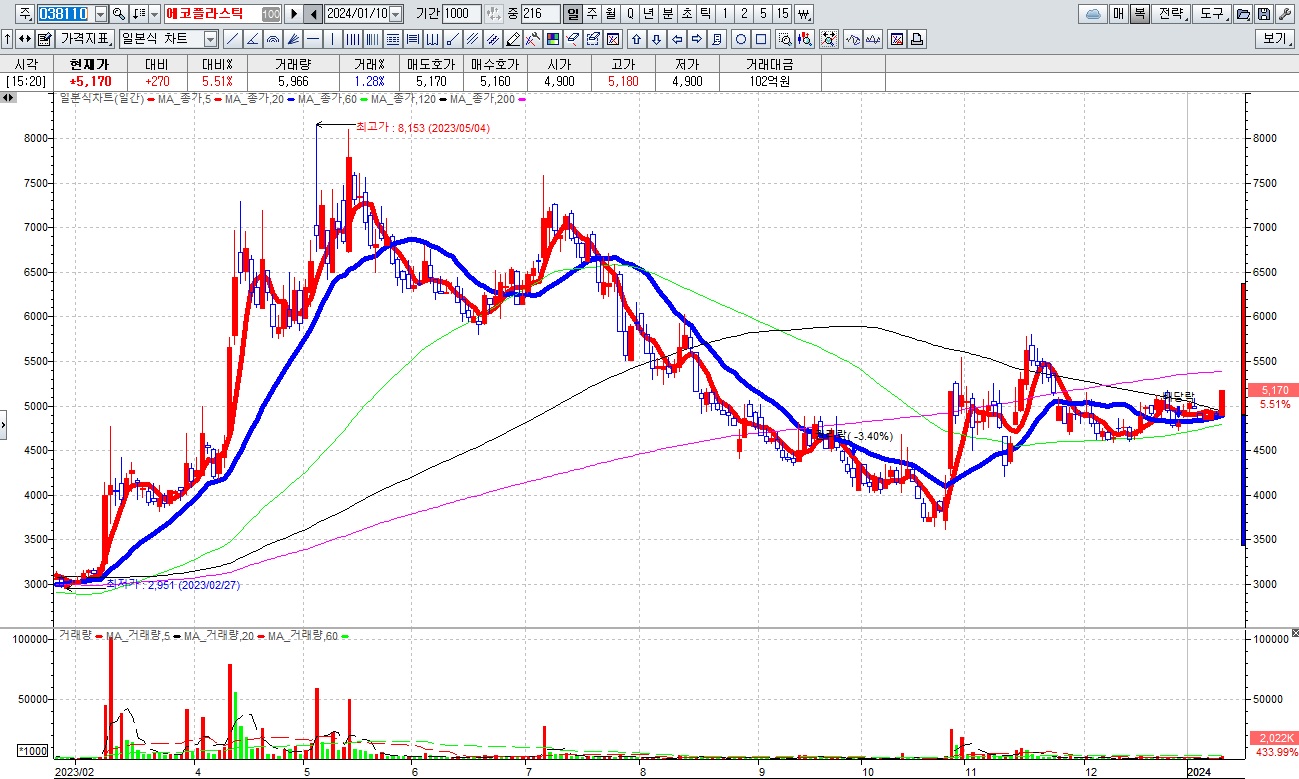Click the period slider adjust icon
This screenshot has height=779, width=1299.
495,14
